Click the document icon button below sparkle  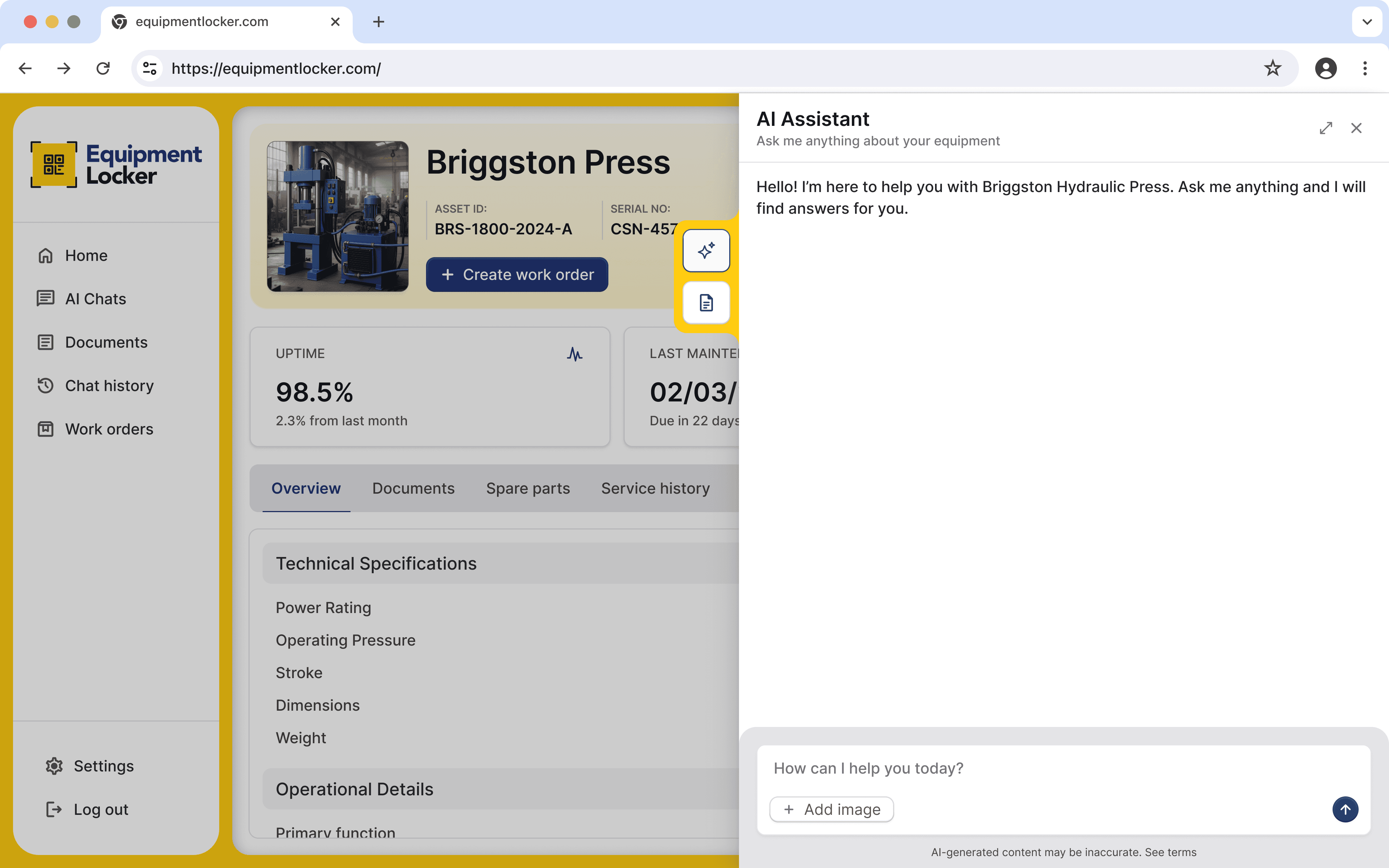coord(706,303)
